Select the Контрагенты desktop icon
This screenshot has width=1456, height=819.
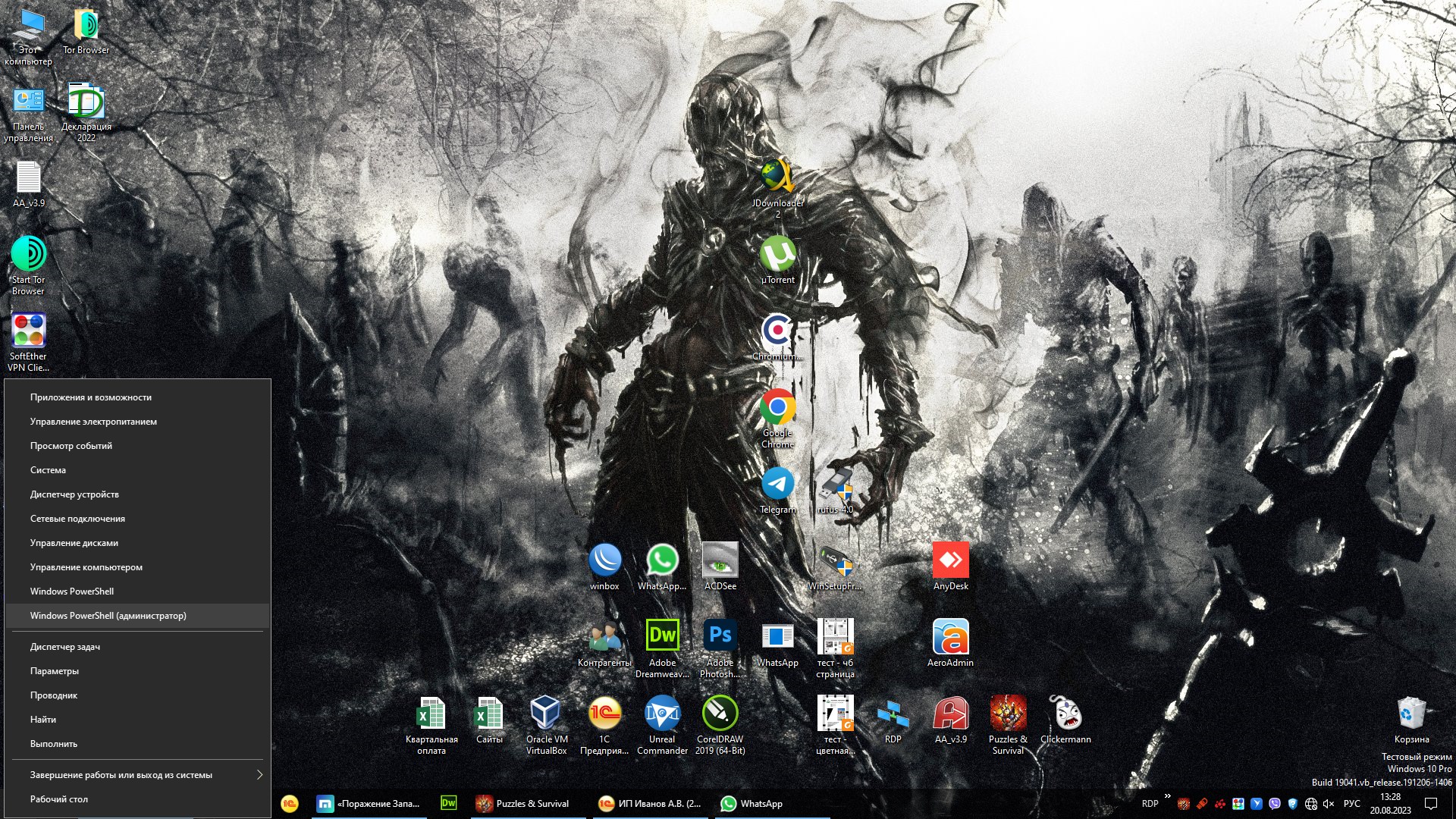604,643
